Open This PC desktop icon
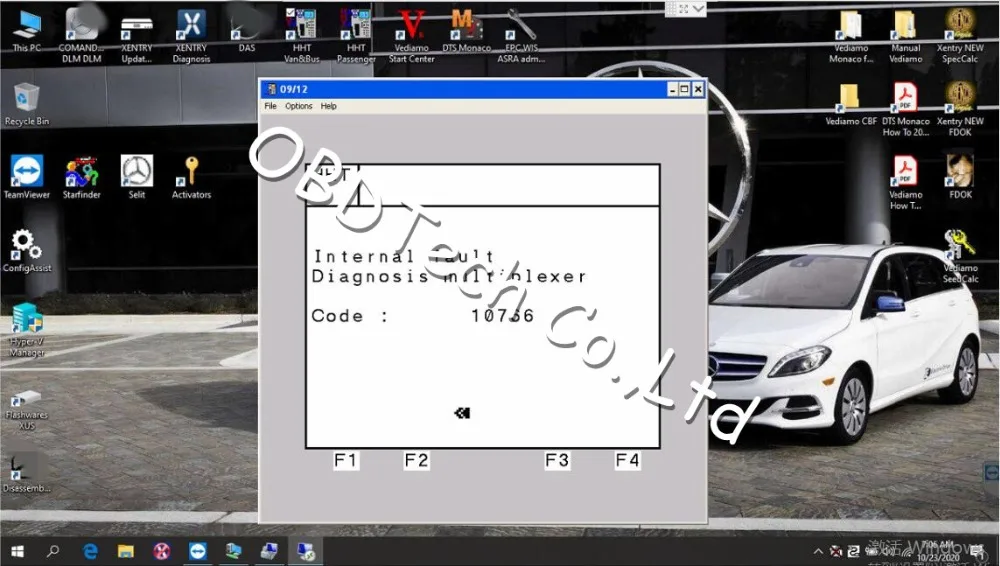The image size is (1000, 566). (27, 31)
